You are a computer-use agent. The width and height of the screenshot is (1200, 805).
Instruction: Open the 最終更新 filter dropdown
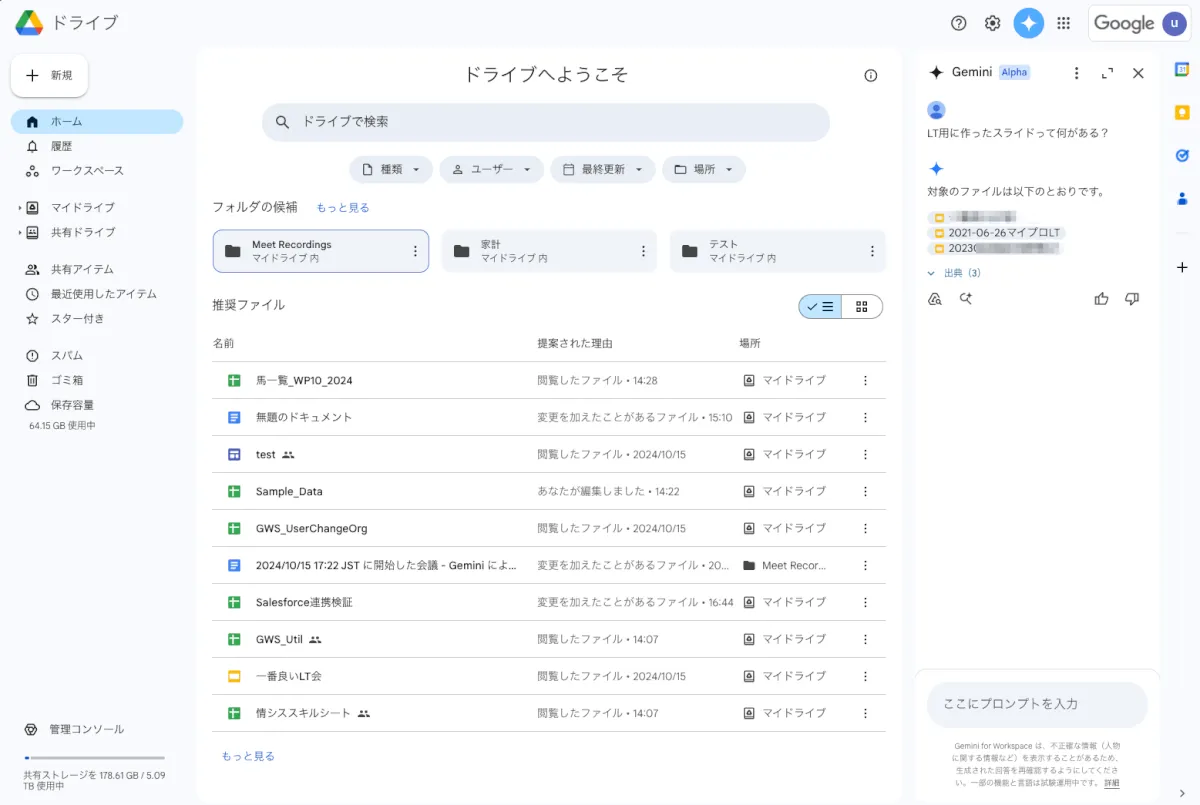coord(603,170)
